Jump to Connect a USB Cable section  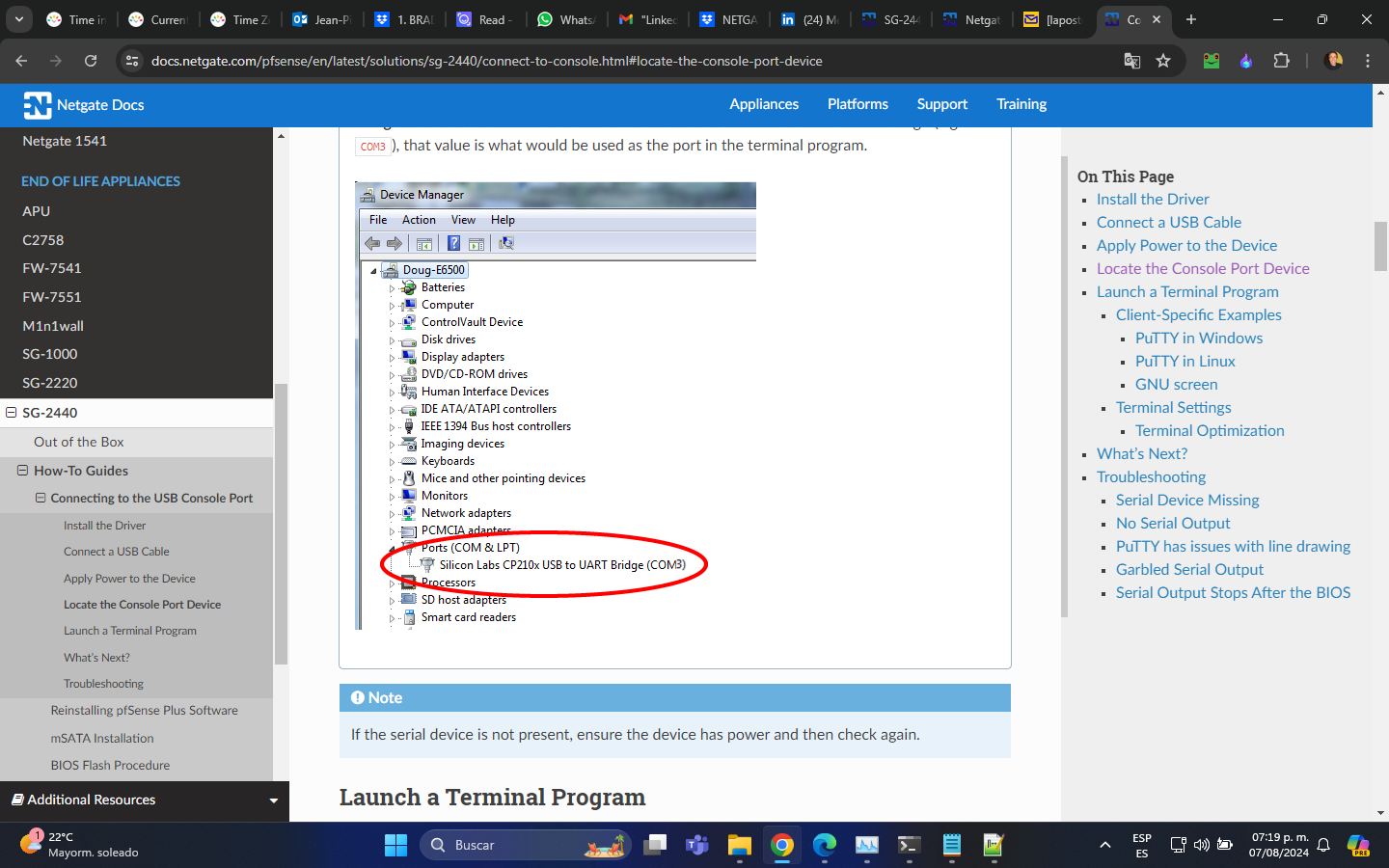[1169, 222]
